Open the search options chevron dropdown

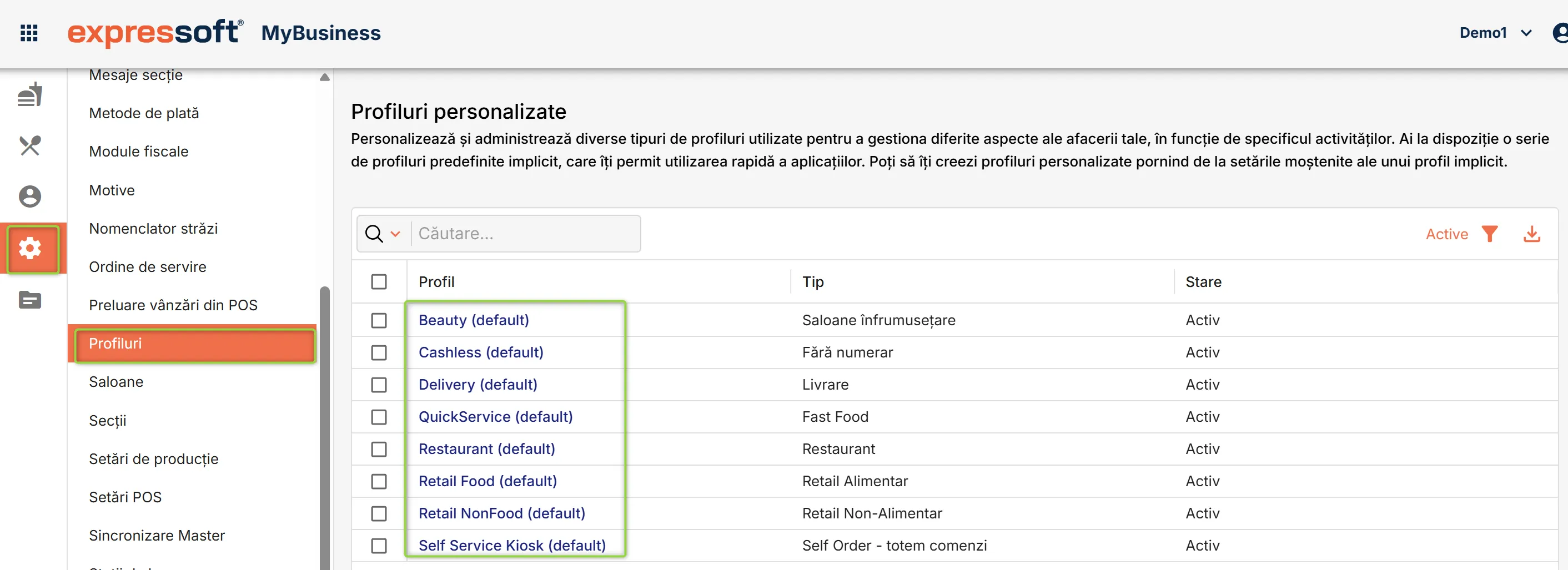click(396, 234)
